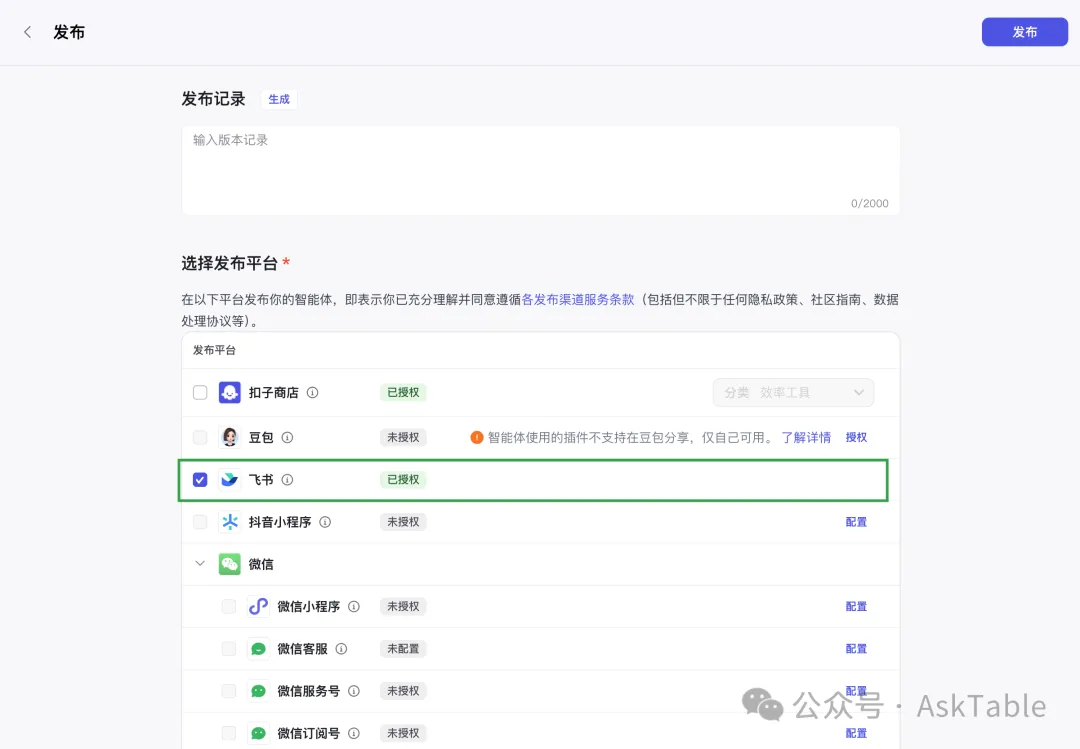1080x749 pixels.
Task: Click info icon next to 飞书
Action: pos(288,480)
